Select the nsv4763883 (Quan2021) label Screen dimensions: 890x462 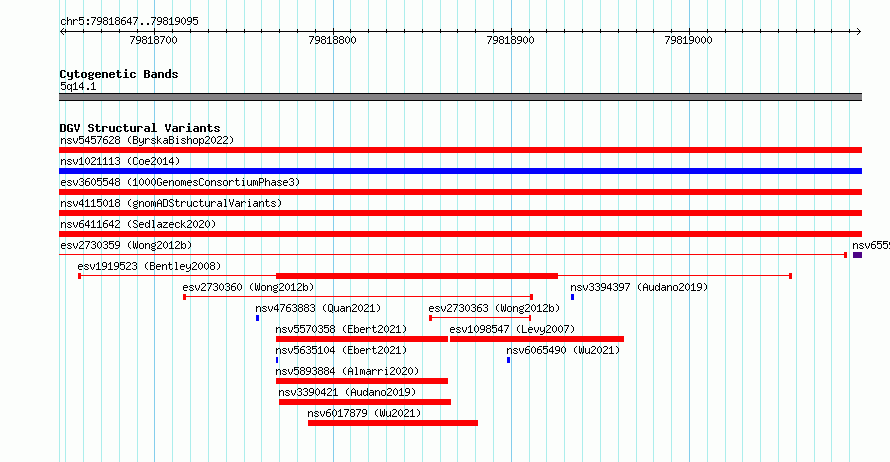pos(318,308)
